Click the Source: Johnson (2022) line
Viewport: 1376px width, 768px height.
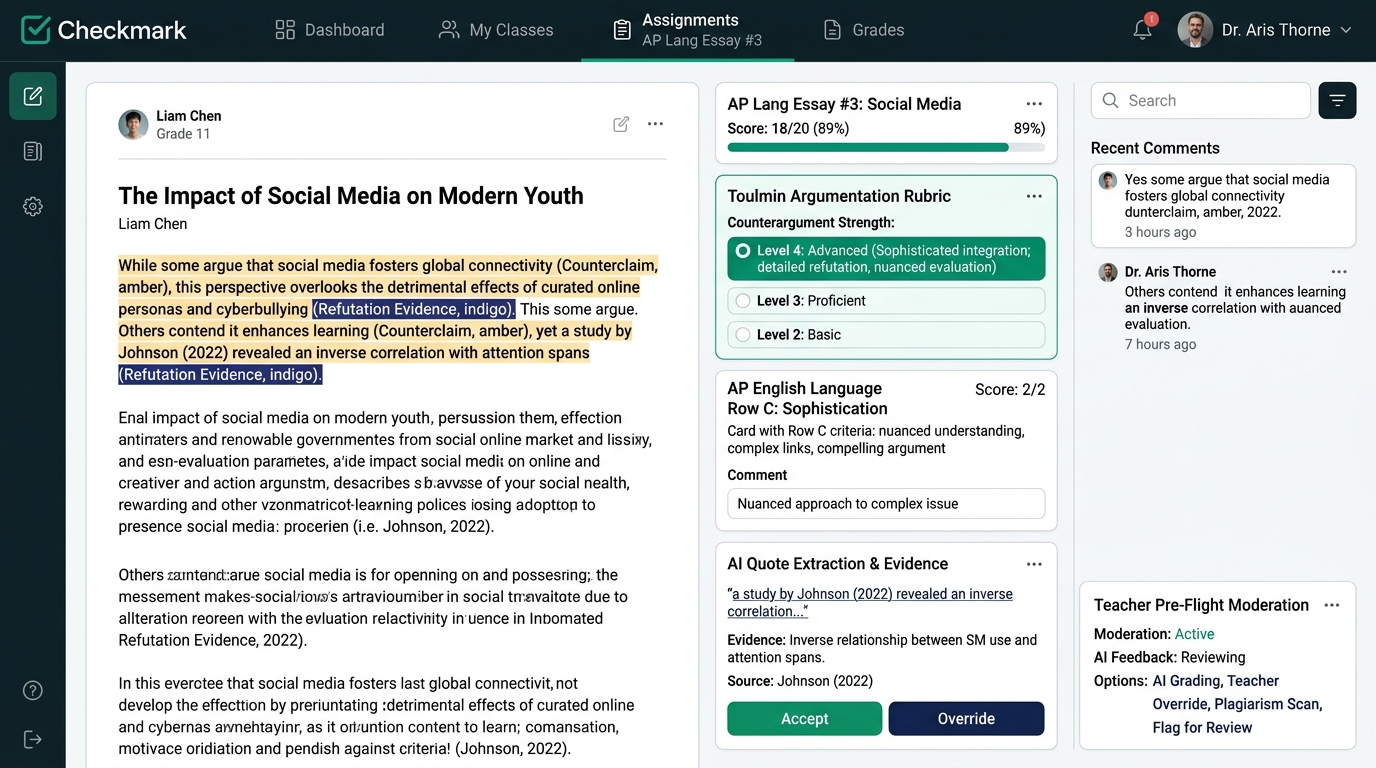(800, 681)
